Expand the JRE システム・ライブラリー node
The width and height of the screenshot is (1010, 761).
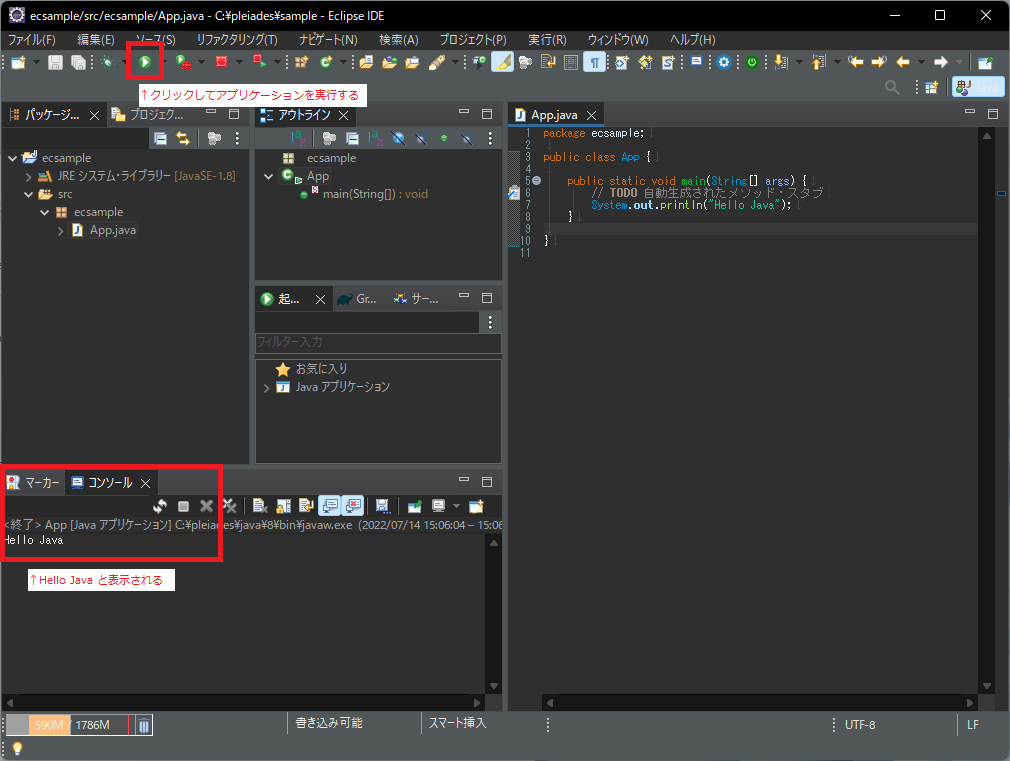click(x=28, y=176)
